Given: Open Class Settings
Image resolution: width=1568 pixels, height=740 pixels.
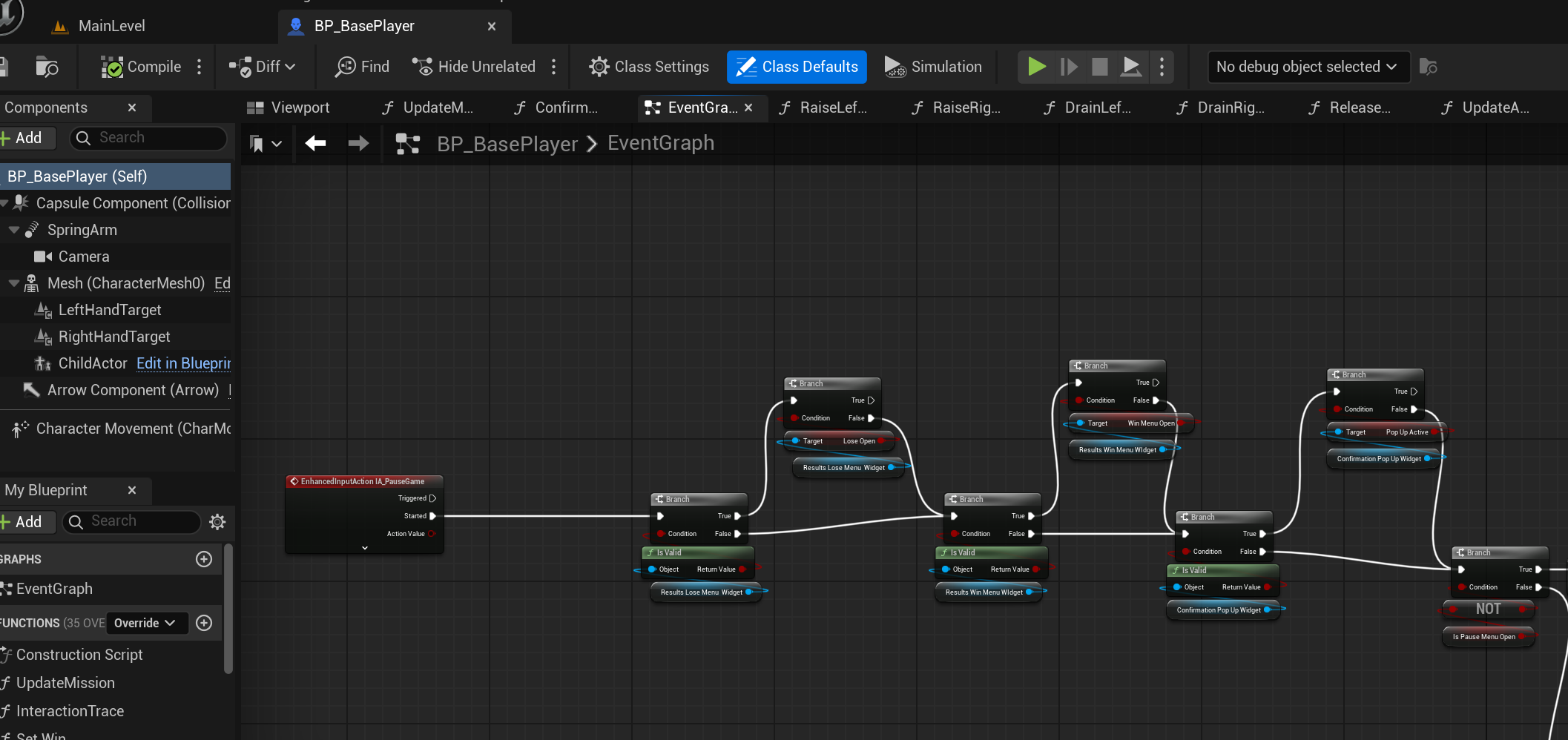Looking at the screenshot, I should coord(649,67).
